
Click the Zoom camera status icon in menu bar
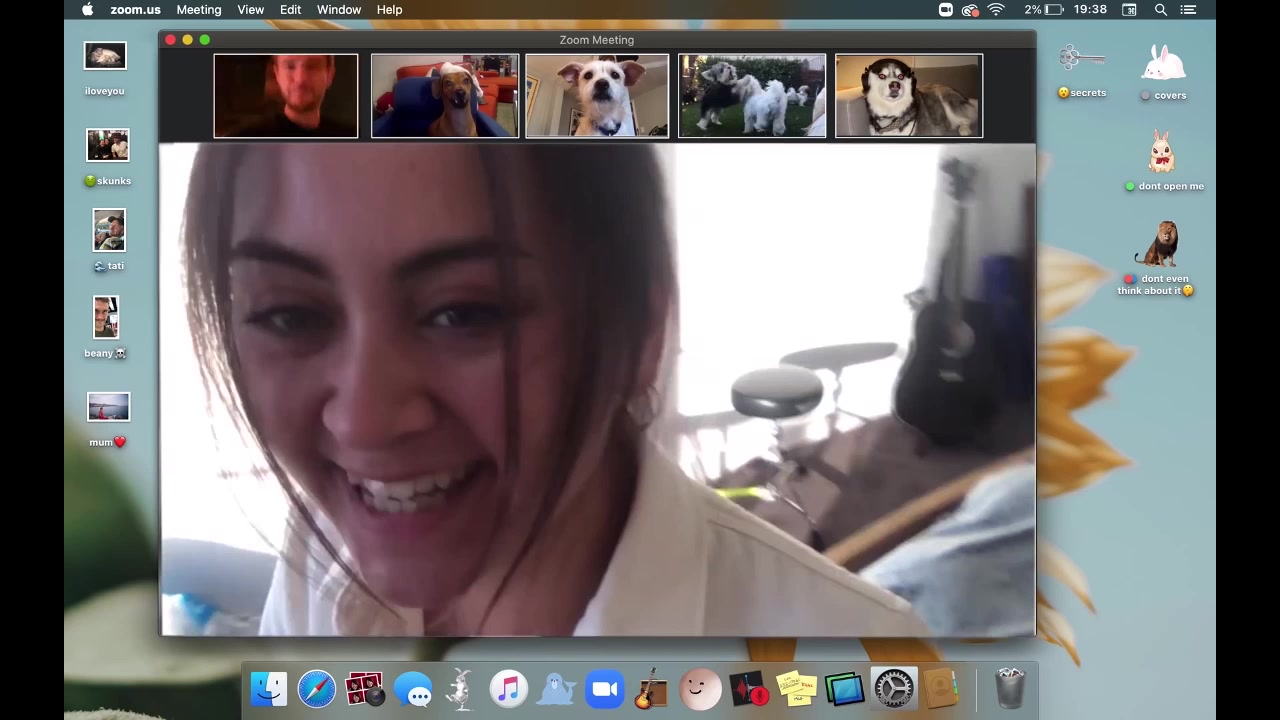[945, 10]
